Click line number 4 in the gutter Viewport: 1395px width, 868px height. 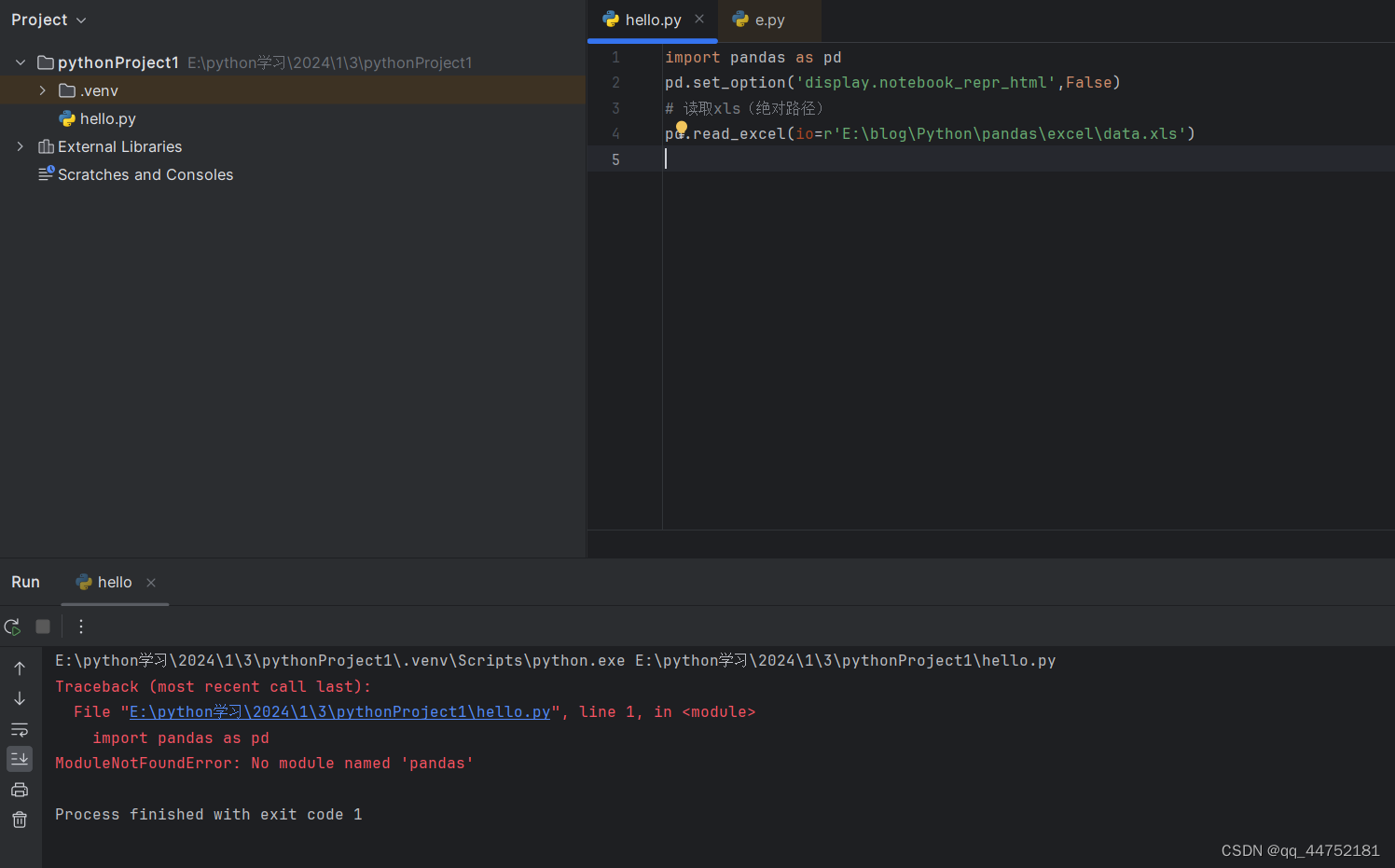[x=615, y=134]
